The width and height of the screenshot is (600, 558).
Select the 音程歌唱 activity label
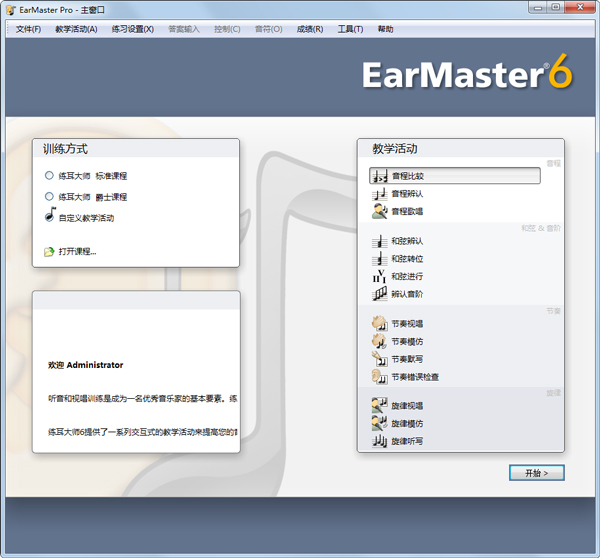point(407,211)
